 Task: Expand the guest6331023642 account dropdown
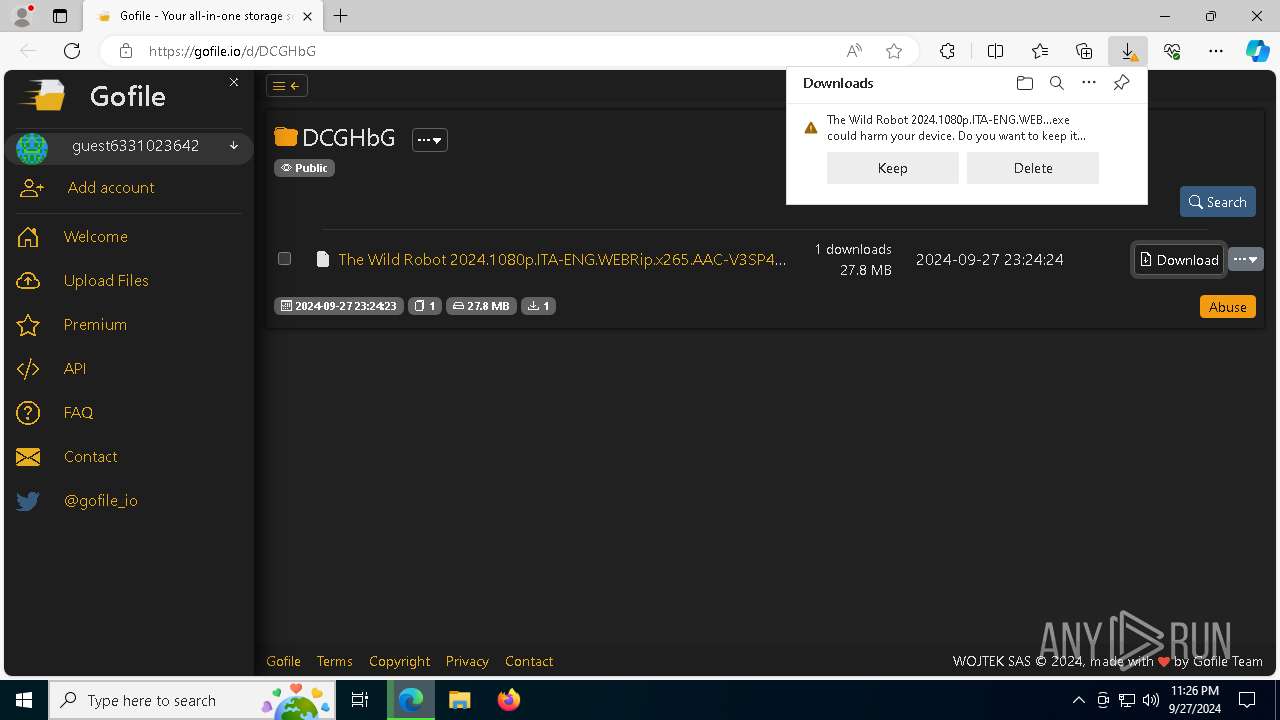tap(234, 146)
